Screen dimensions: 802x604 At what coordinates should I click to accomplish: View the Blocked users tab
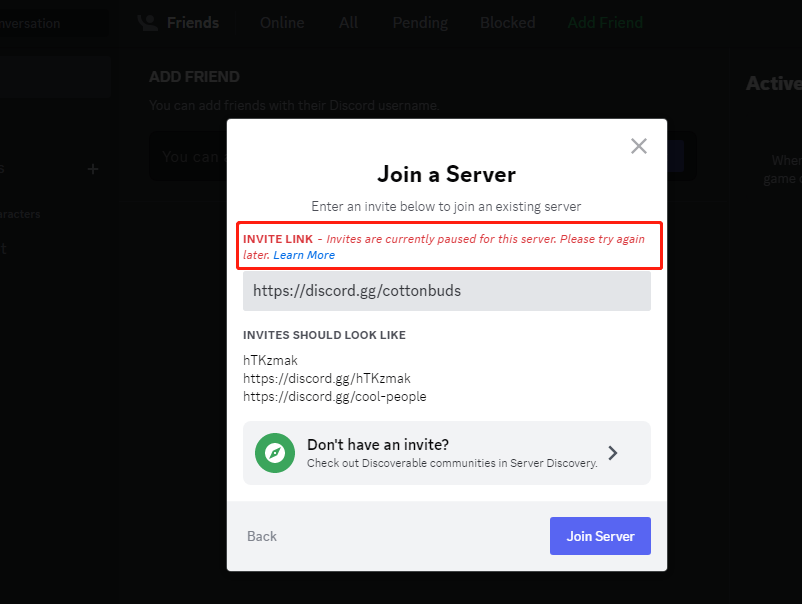(x=507, y=22)
